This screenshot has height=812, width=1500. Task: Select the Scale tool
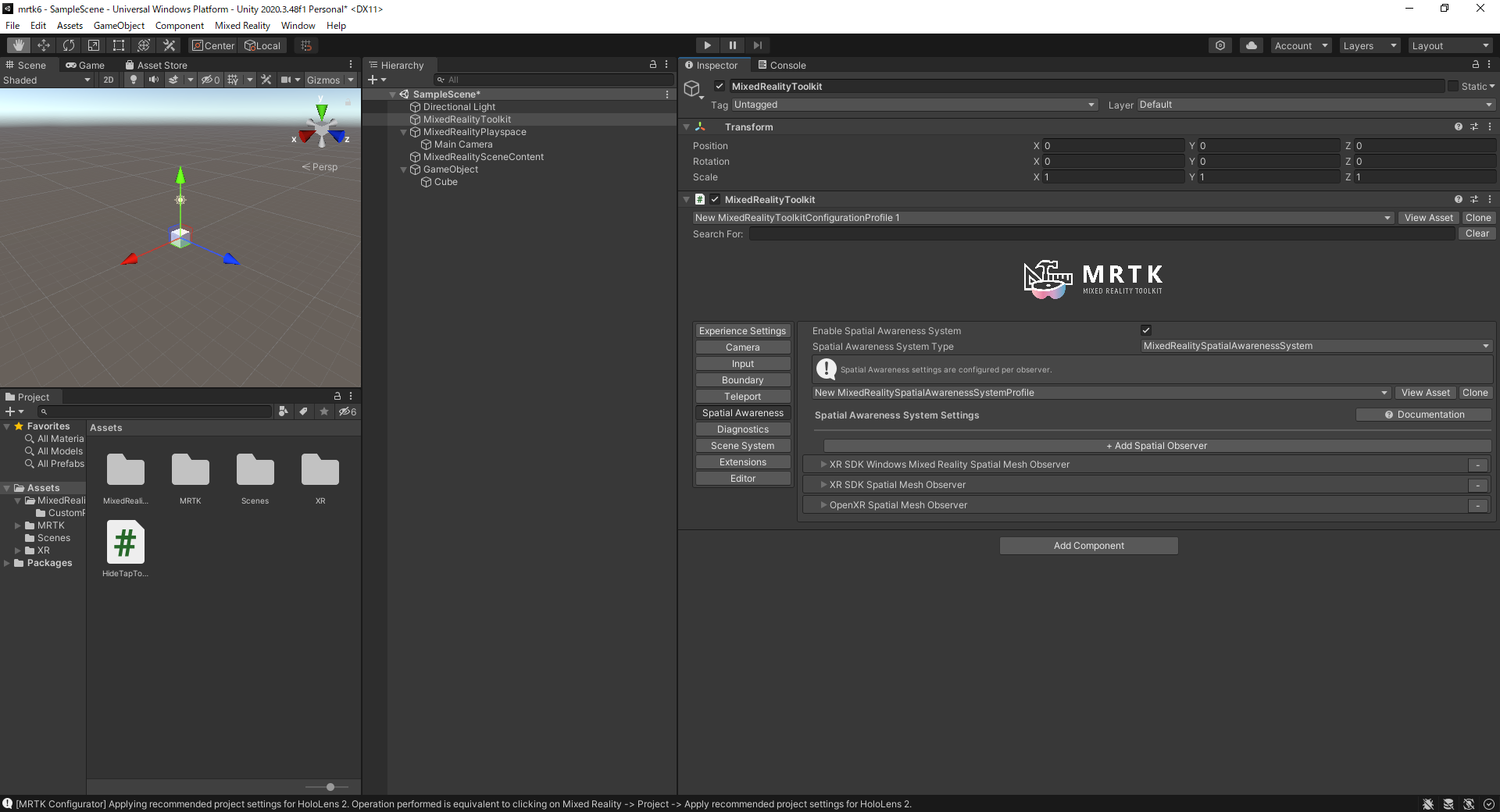pyautogui.click(x=94, y=45)
